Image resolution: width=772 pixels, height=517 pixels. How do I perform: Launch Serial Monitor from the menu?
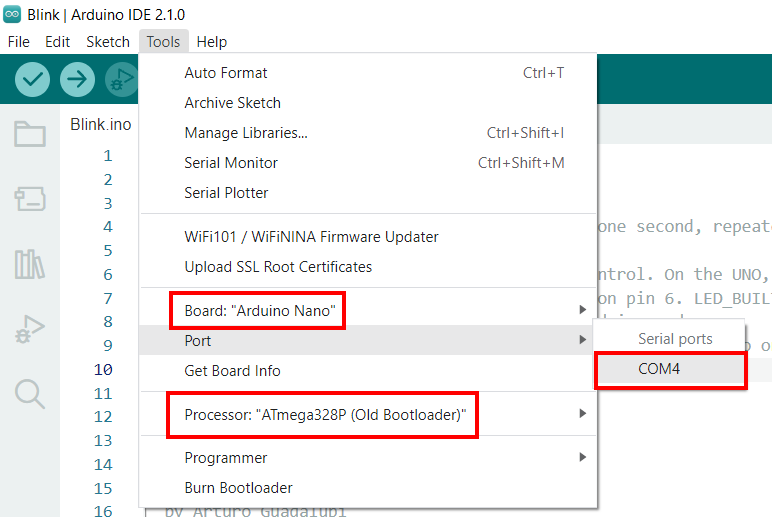[368, 163]
